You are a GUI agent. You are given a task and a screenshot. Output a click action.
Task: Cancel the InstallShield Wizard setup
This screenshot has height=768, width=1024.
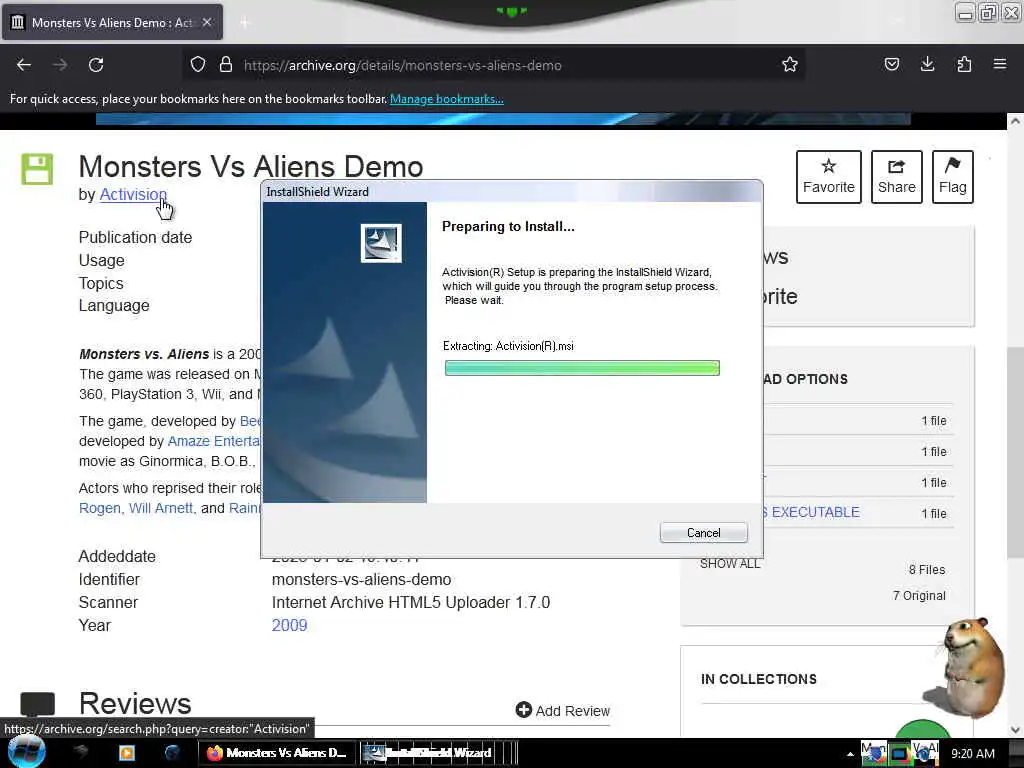(x=703, y=533)
